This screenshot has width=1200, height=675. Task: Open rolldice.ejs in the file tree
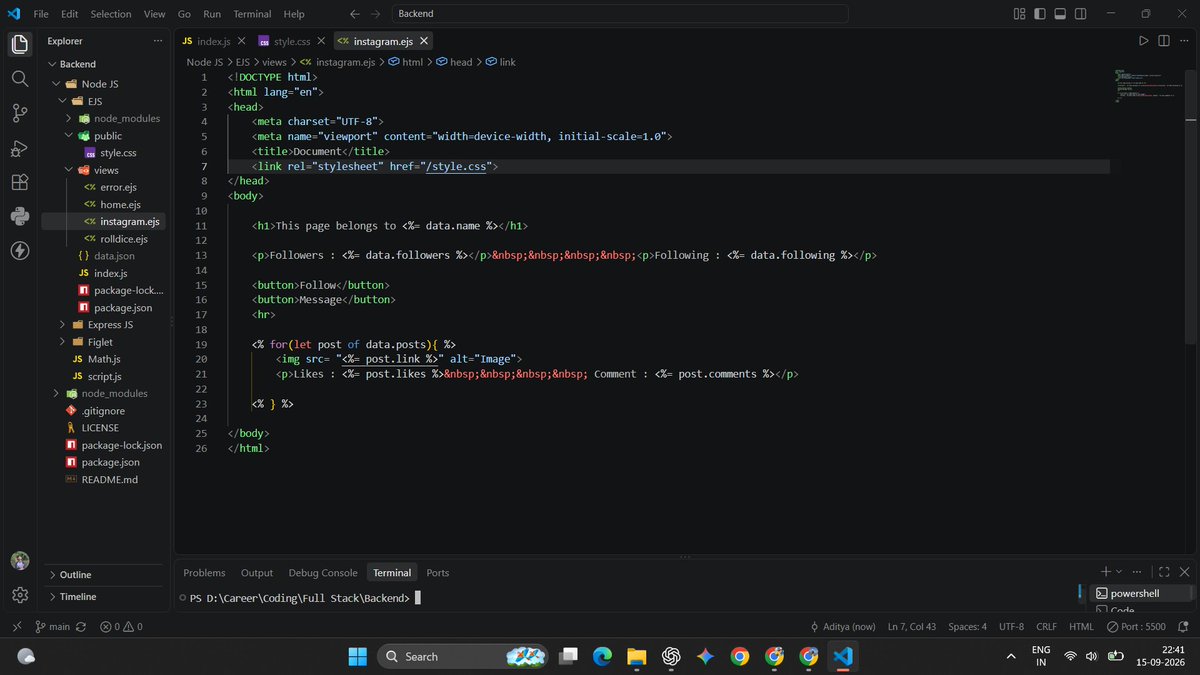tap(124, 239)
